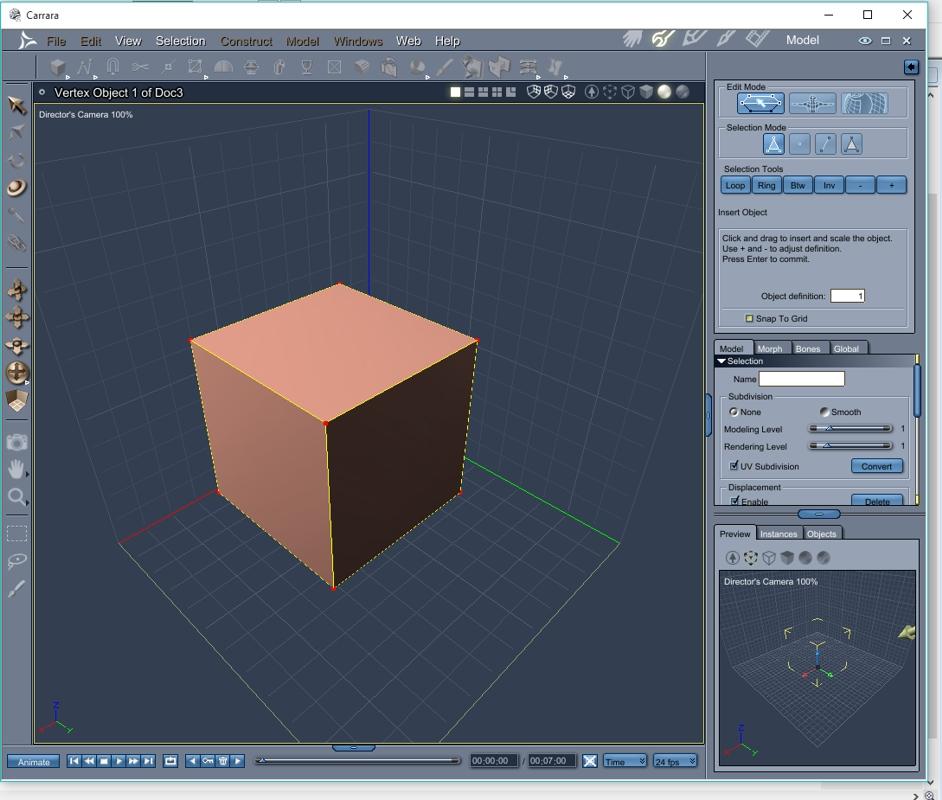Choose the rectangular marquee selection tool
942x800 pixels.
point(17,533)
